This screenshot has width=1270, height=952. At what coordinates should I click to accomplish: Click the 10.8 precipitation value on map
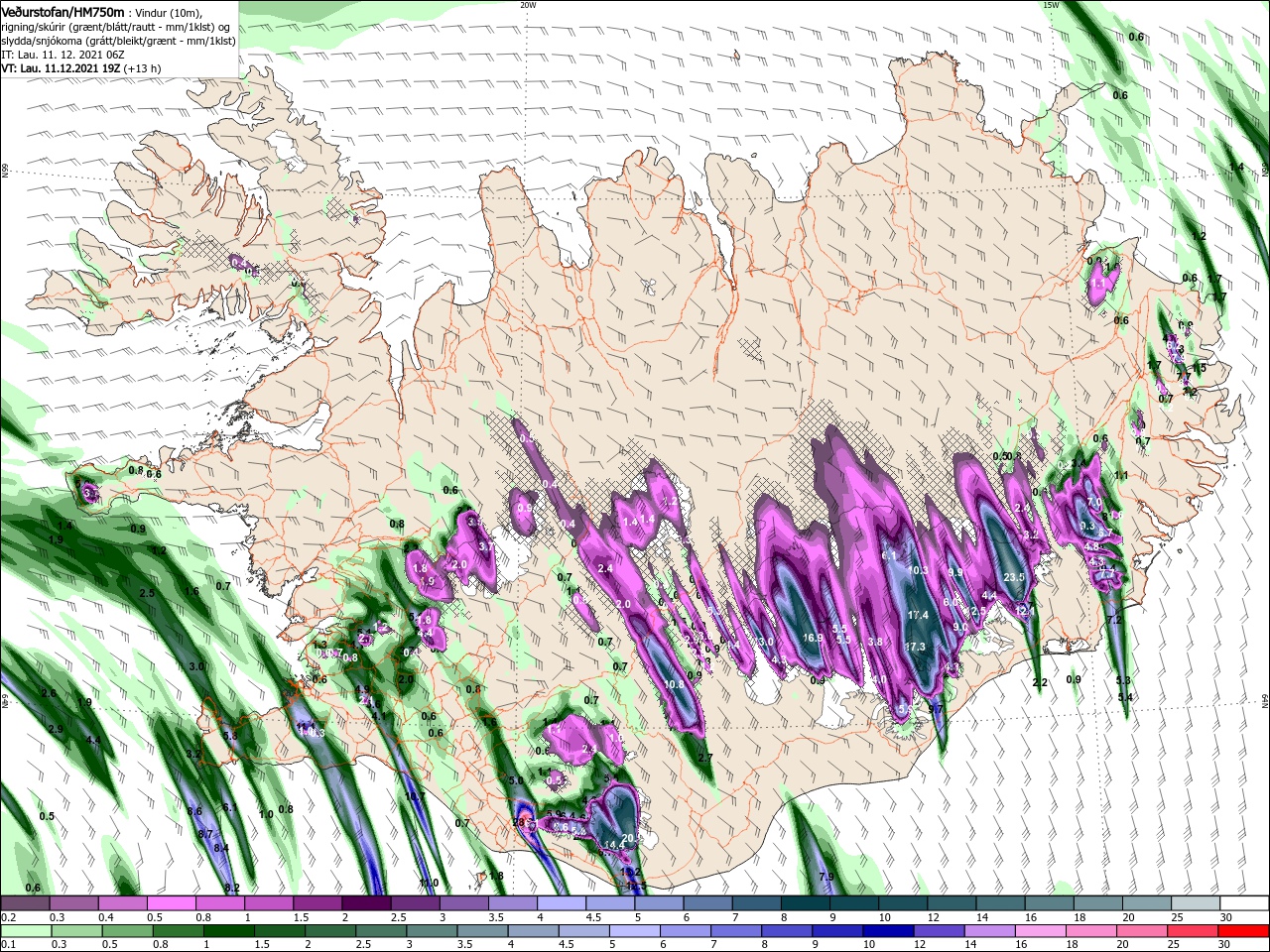click(x=674, y=684)
